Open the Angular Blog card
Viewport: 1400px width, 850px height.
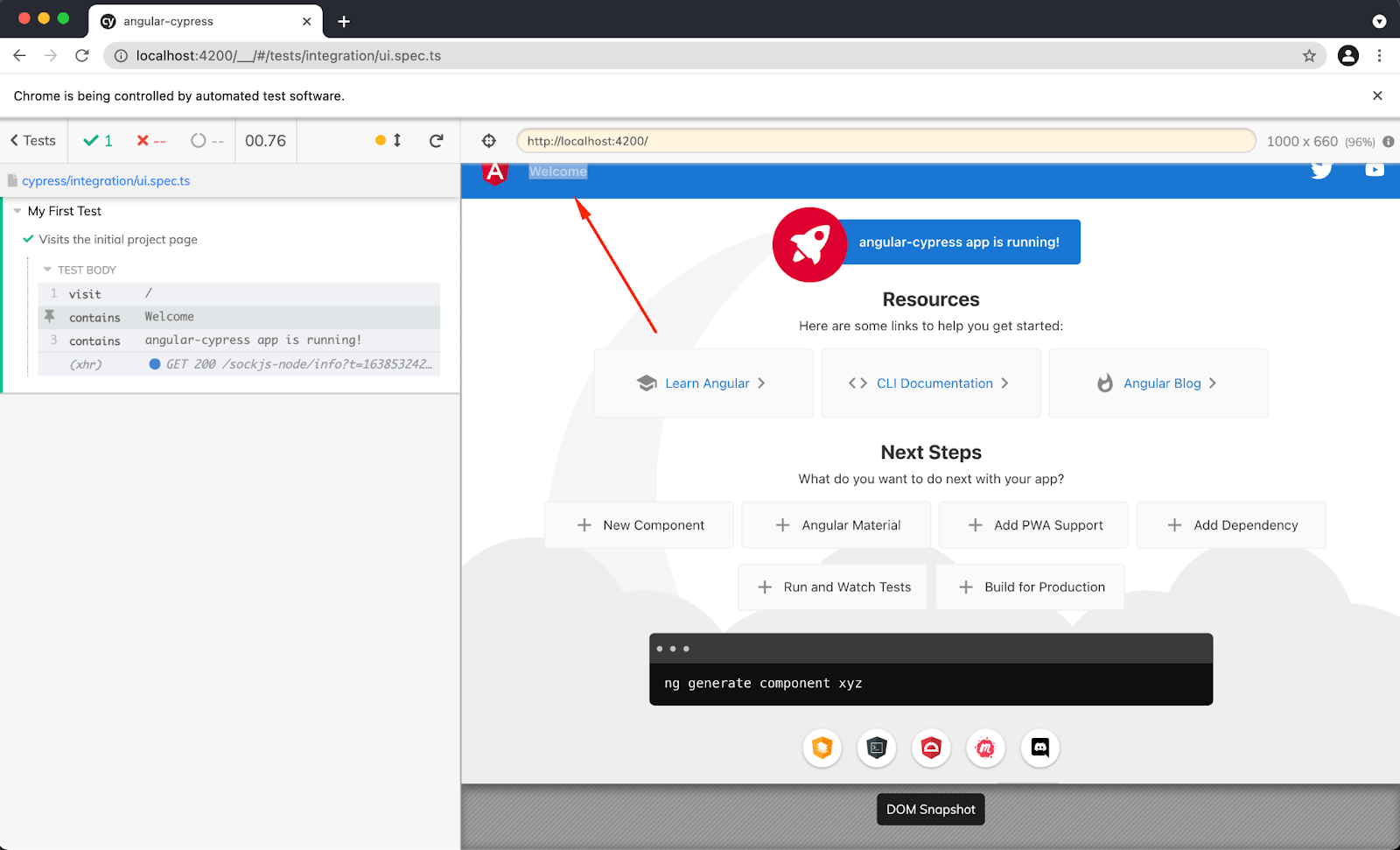click(1158, 383)
